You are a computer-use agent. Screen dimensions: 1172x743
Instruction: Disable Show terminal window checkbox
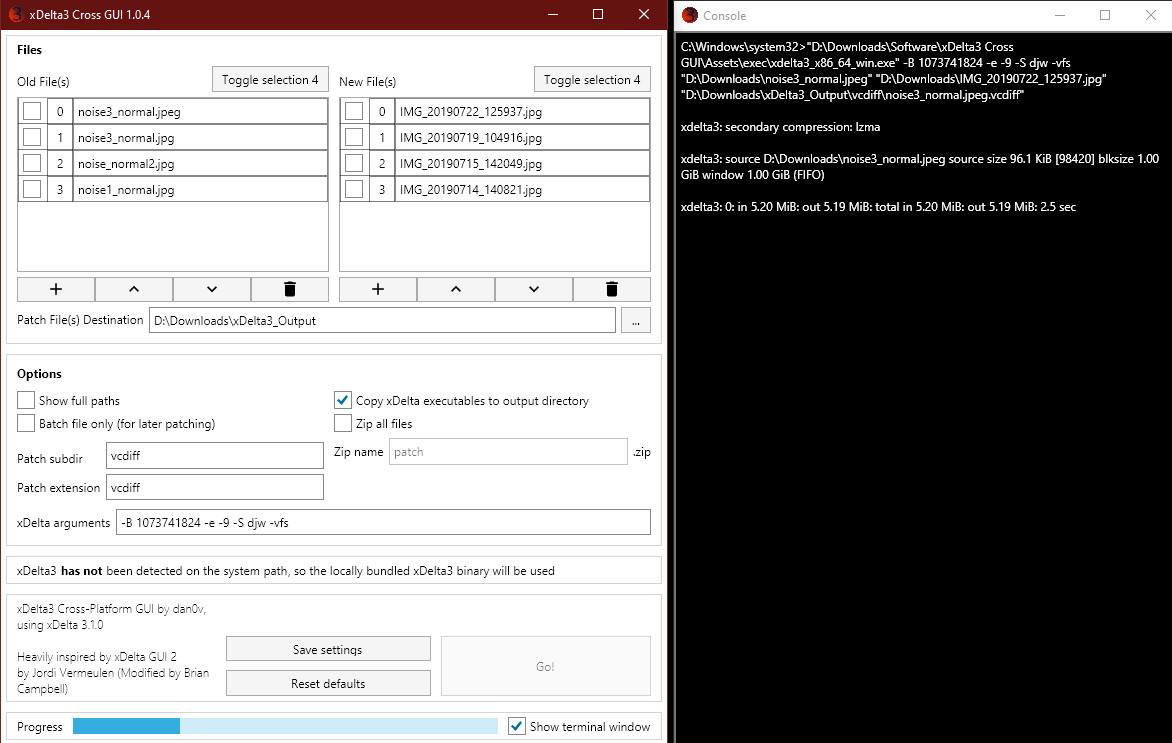point(516,727)
